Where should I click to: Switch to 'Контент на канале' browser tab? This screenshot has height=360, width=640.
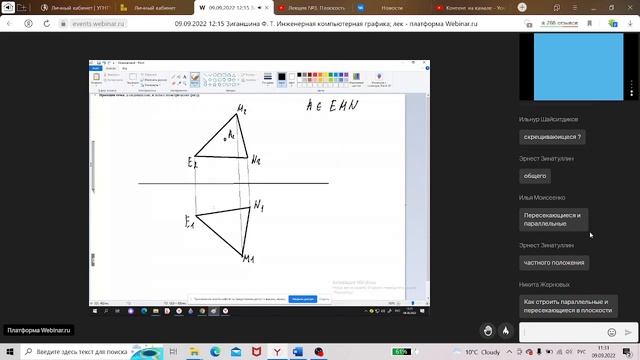click(470, 8)
